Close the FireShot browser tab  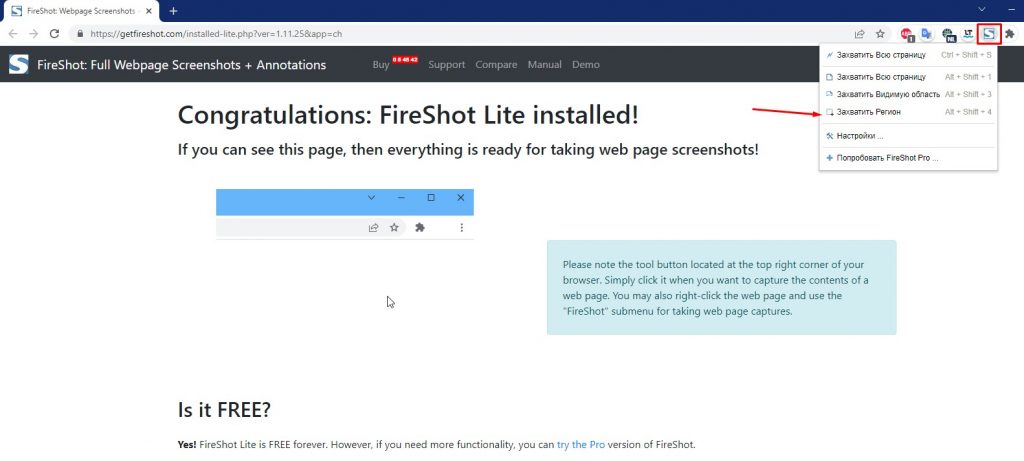[148, 11]
